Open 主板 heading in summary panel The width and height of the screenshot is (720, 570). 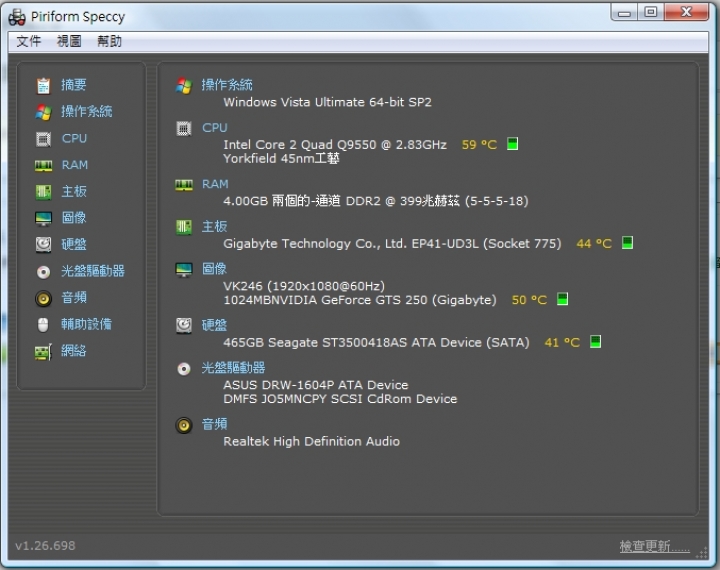[x=214, y=226]
